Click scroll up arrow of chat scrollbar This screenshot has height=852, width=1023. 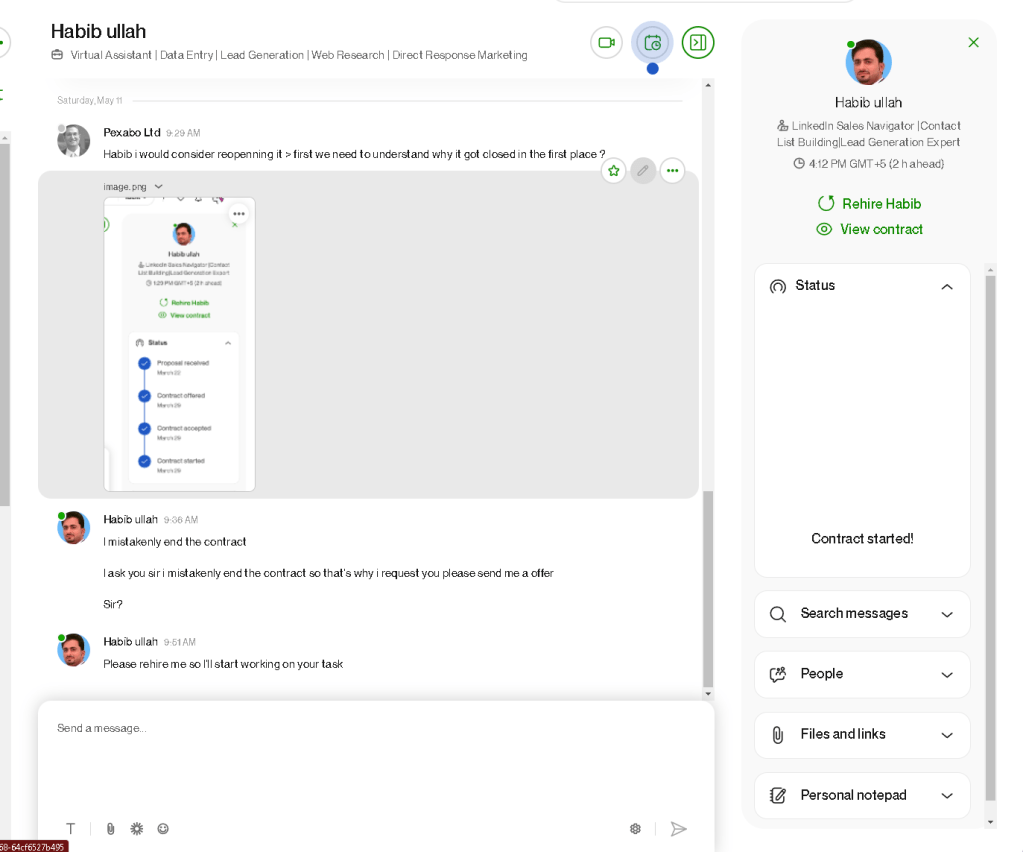(708, 85)
